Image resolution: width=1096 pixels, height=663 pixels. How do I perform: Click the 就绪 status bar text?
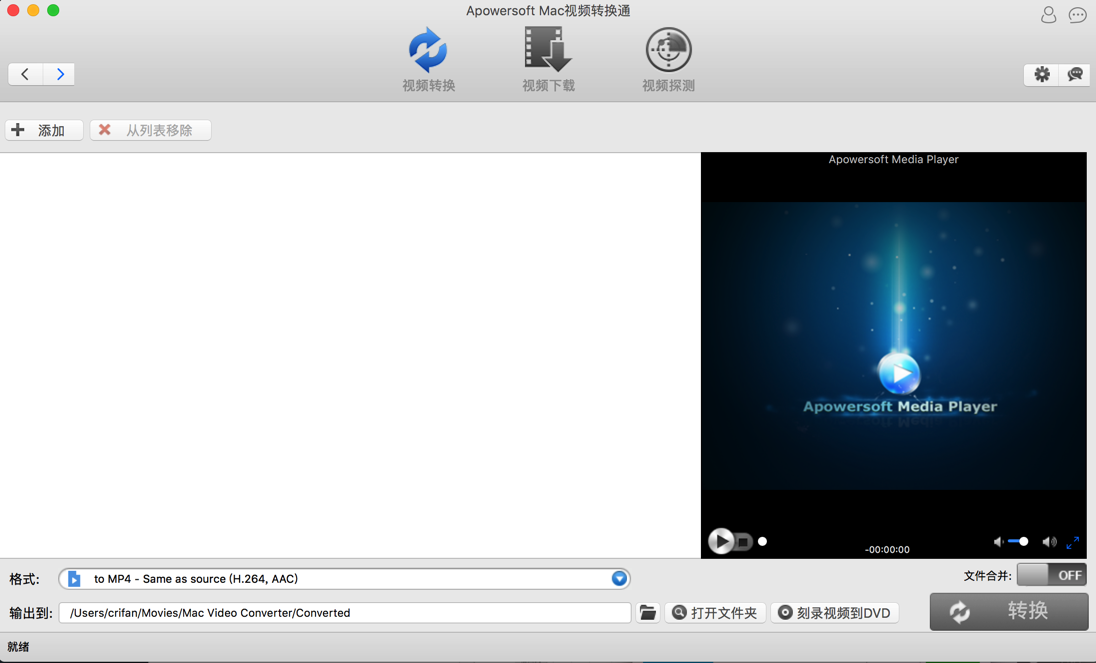click(18, 647)
